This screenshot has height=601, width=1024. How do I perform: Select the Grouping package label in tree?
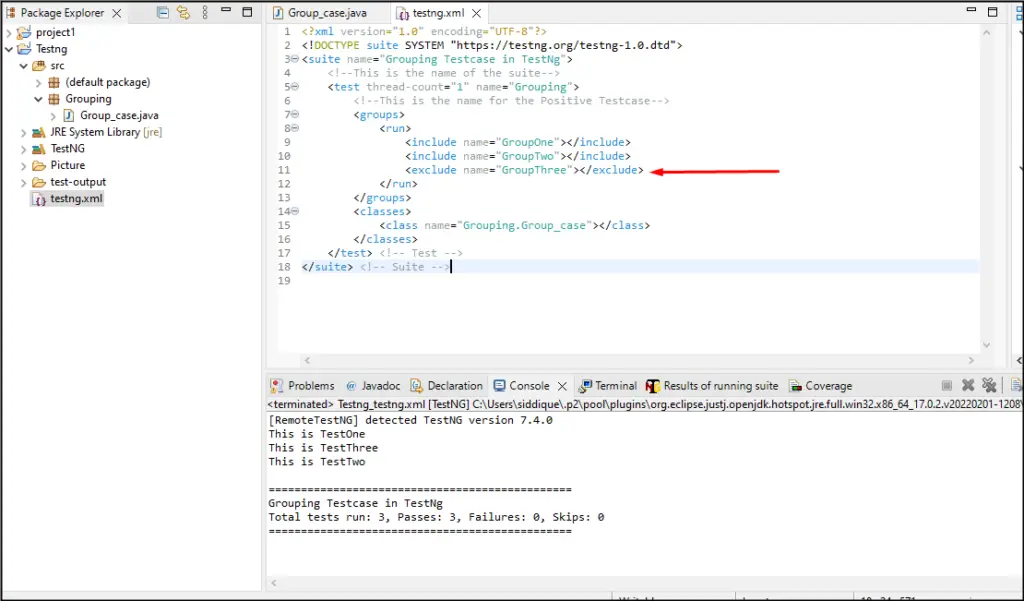click(x=88, y=99)
